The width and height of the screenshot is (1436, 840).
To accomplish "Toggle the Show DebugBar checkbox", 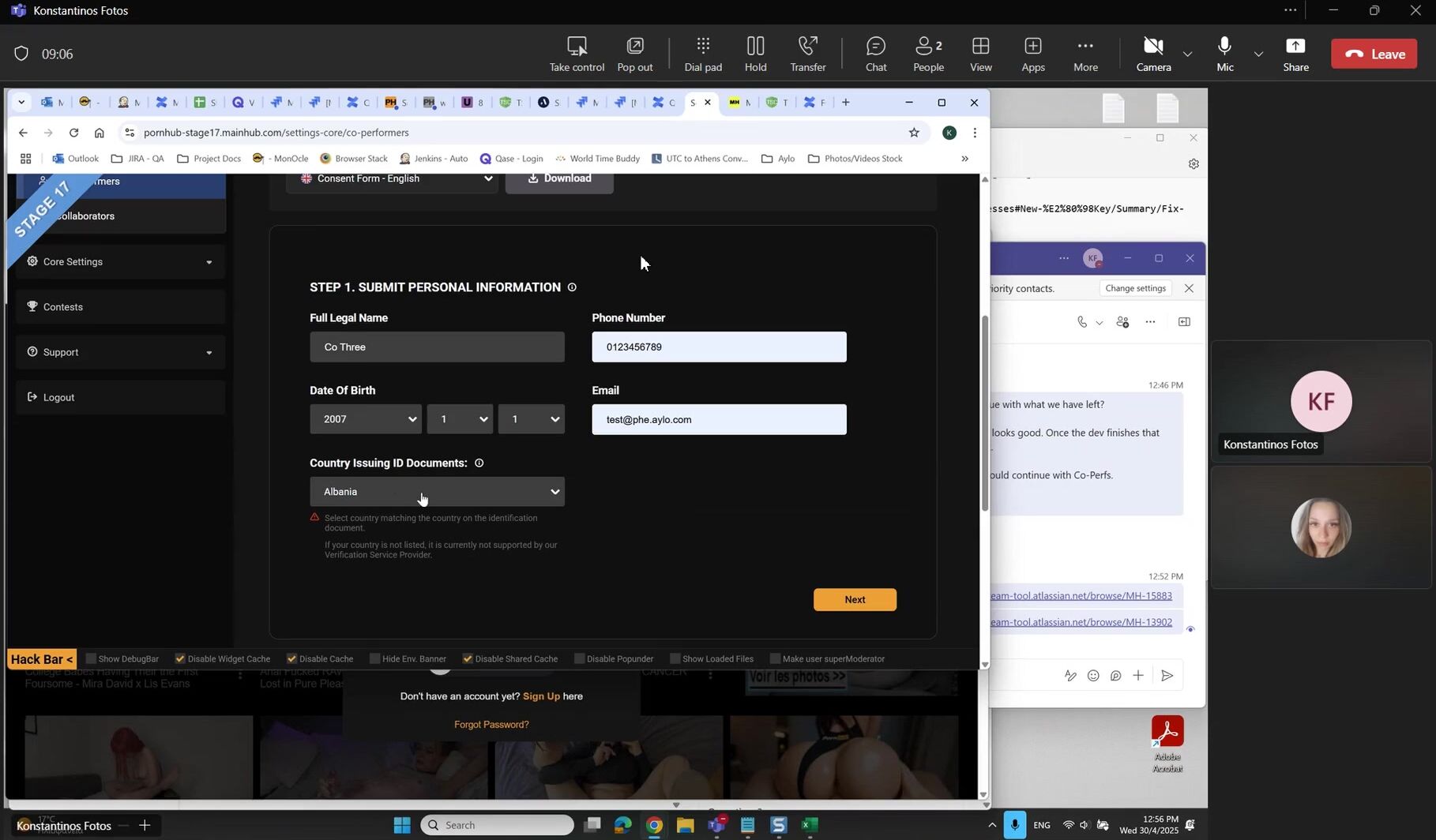I will point(92,658).
